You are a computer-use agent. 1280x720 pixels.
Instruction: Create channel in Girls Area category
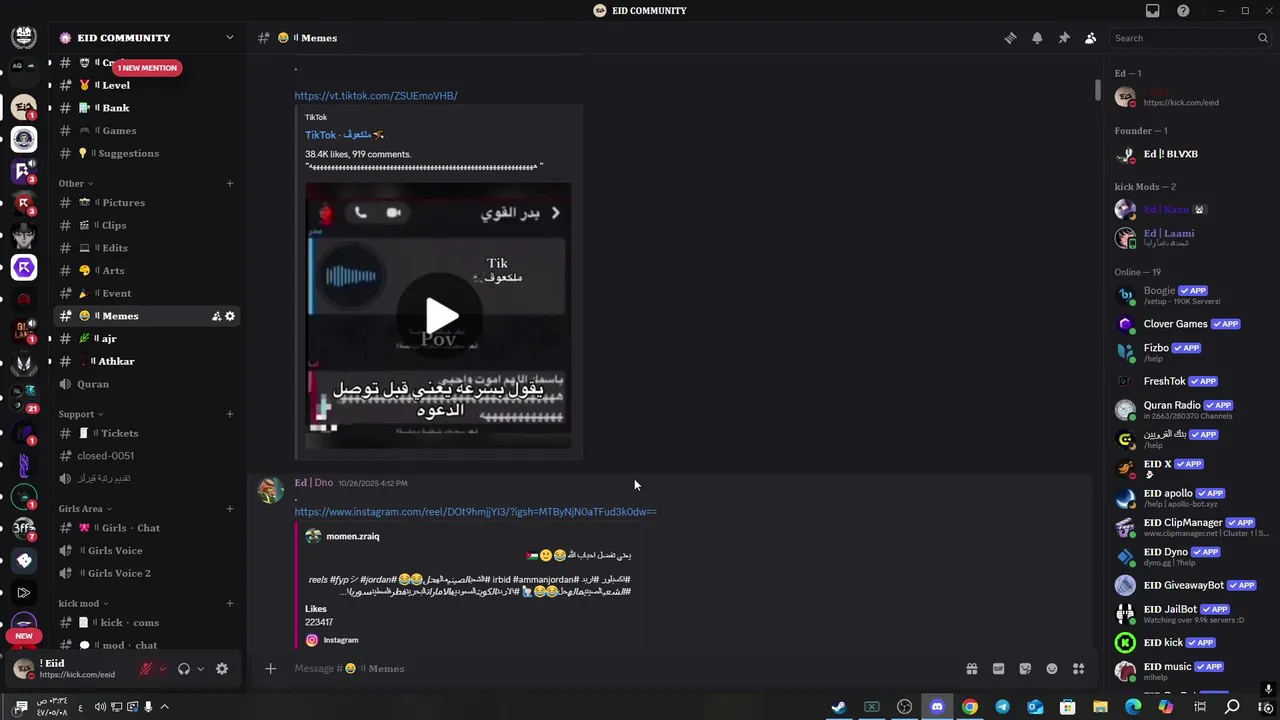230,509
